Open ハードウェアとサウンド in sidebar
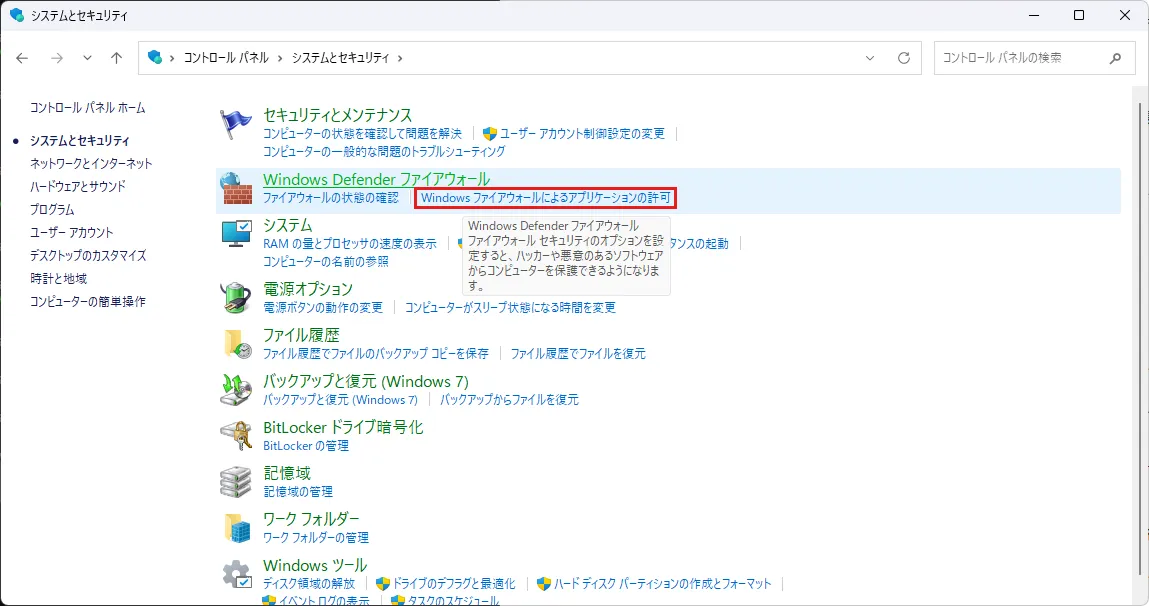 pos(78,186)
